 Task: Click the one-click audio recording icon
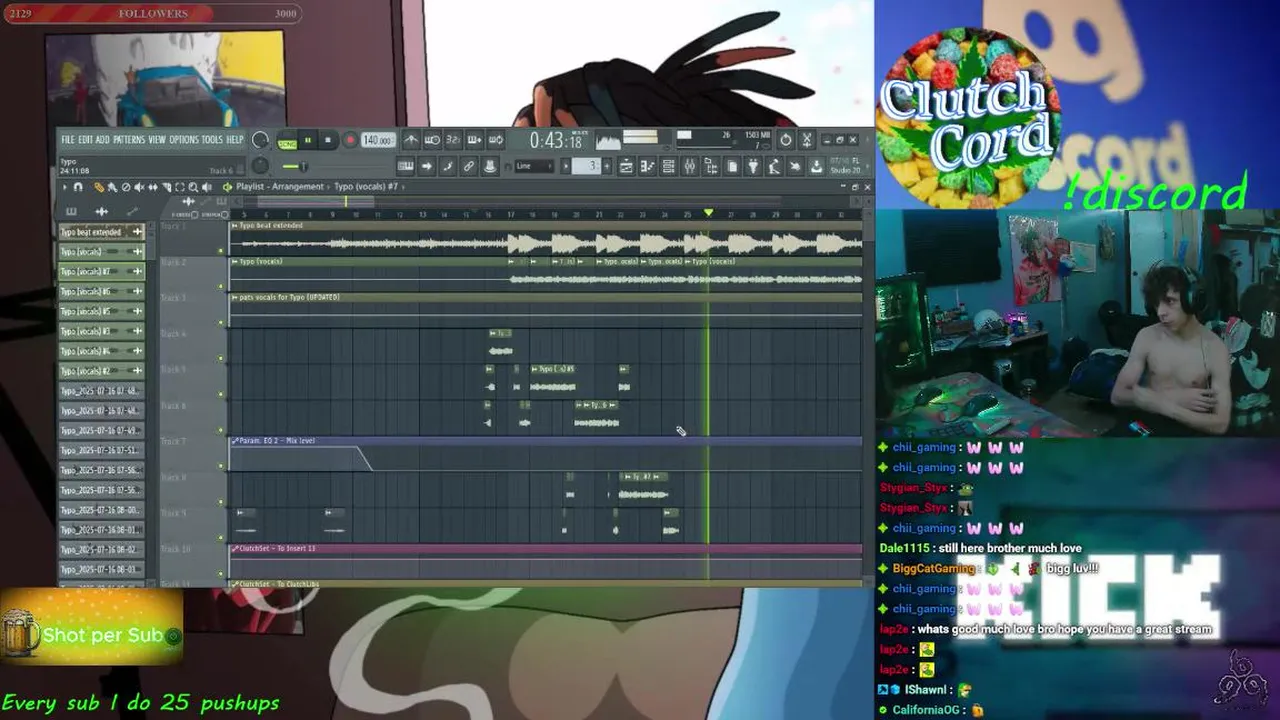[x=795, y=166]
